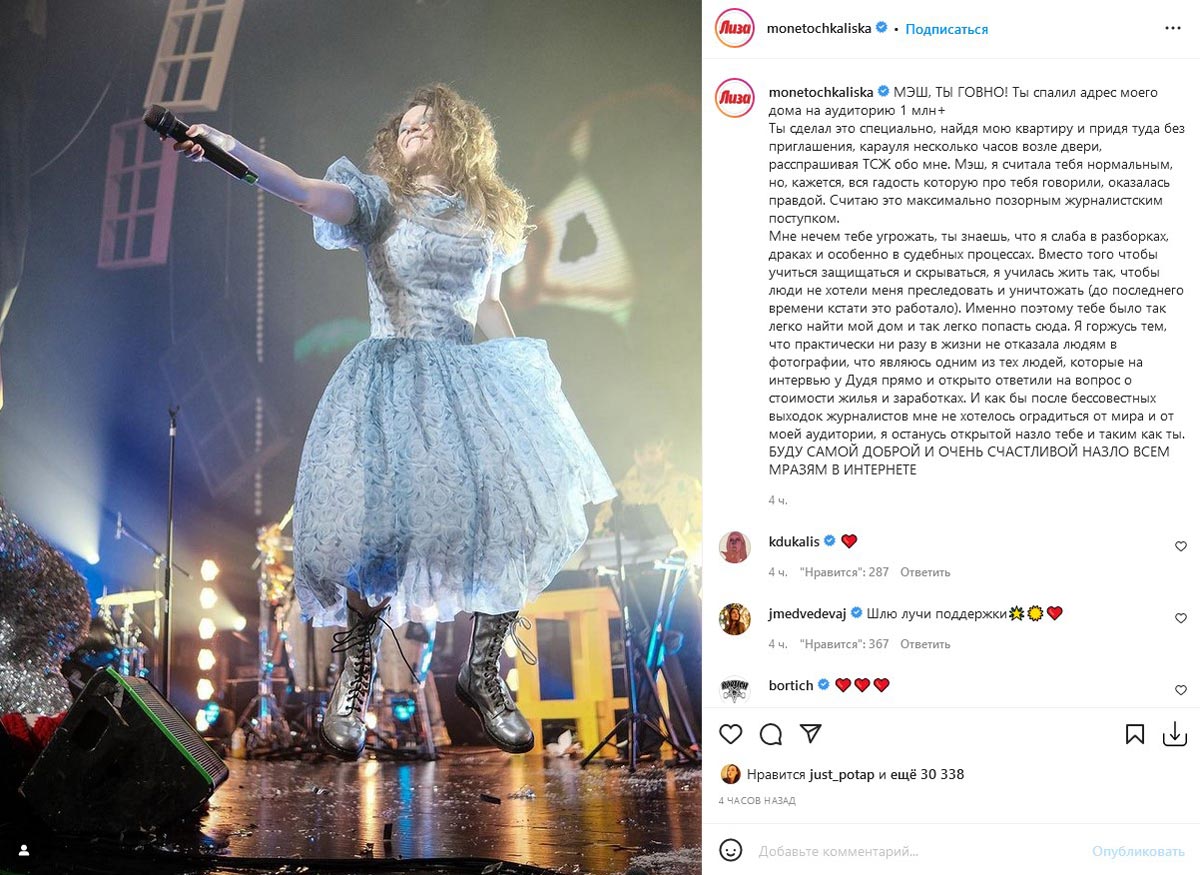This screenshot has width=1200, height=875.
Task: Open the three-dot more options menu
Action: (1173, 29)
